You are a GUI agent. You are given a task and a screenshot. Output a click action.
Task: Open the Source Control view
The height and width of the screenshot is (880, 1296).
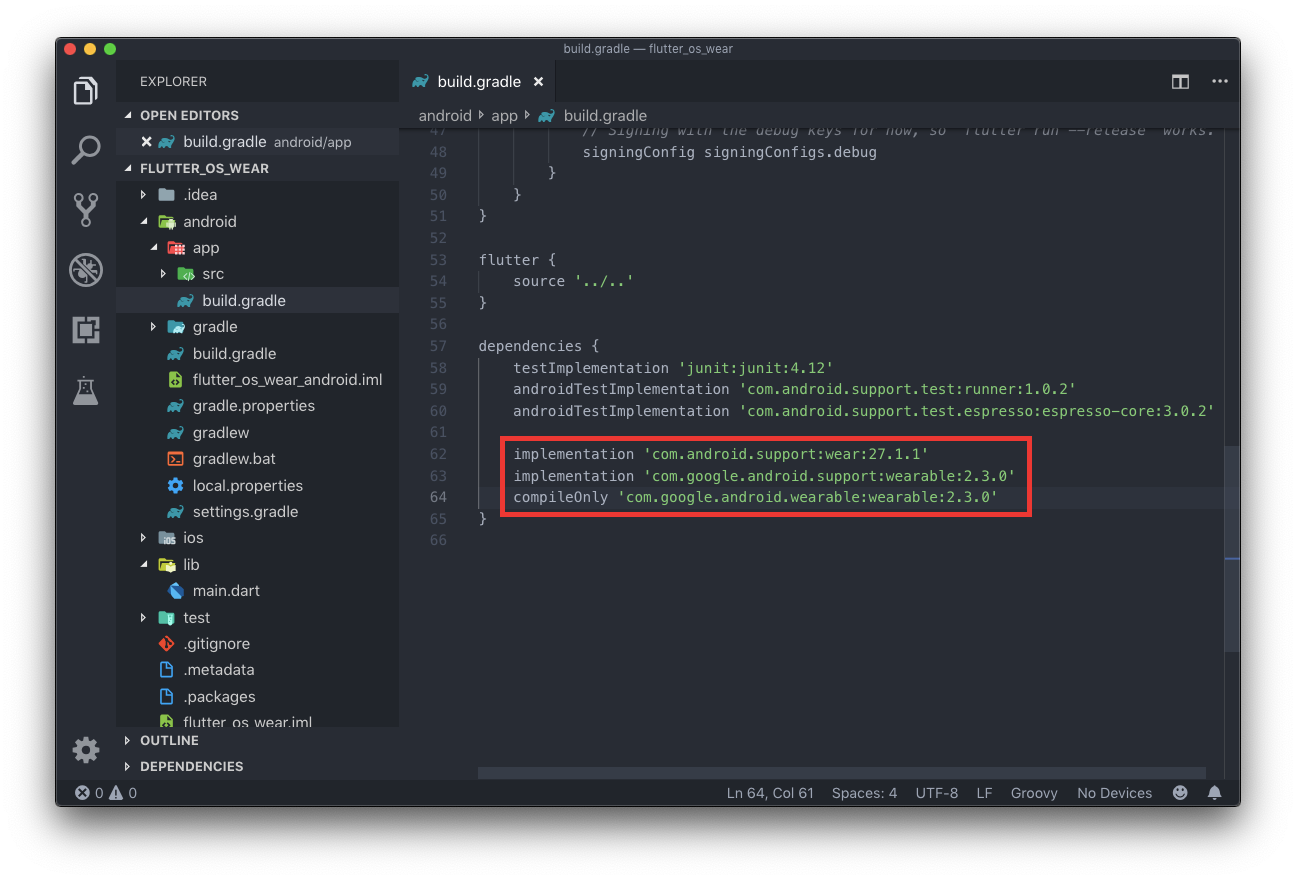coord(86,210)
